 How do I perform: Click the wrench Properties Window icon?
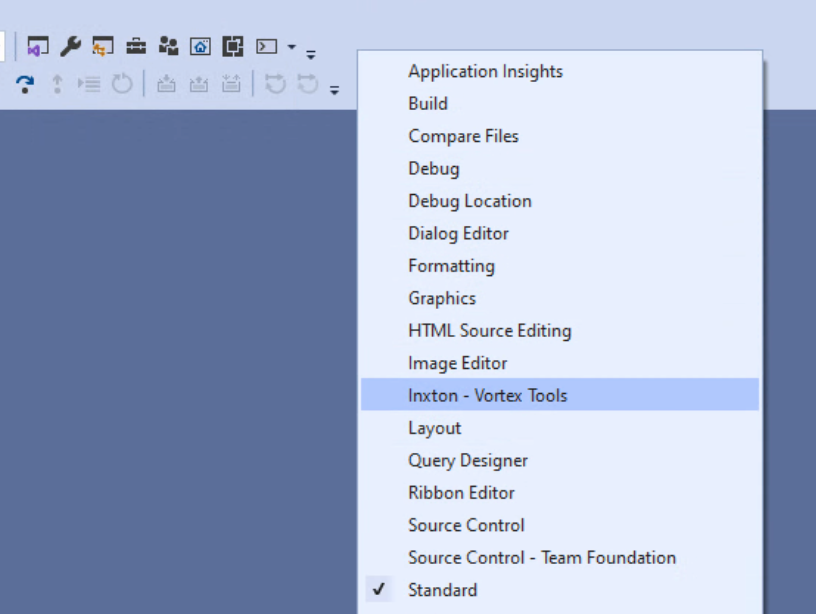click(71, 46)
